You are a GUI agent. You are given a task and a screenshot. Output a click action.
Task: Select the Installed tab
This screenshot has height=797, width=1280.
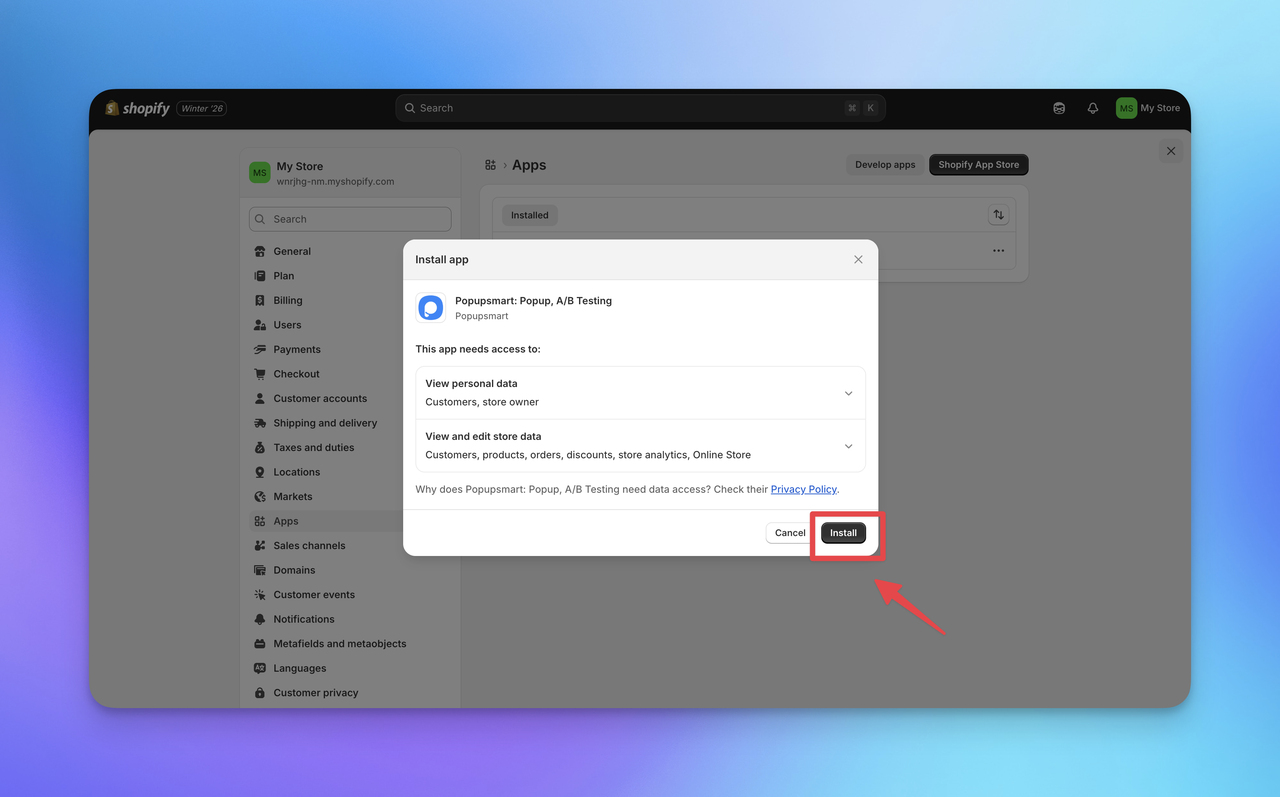[x=530, y=215]
